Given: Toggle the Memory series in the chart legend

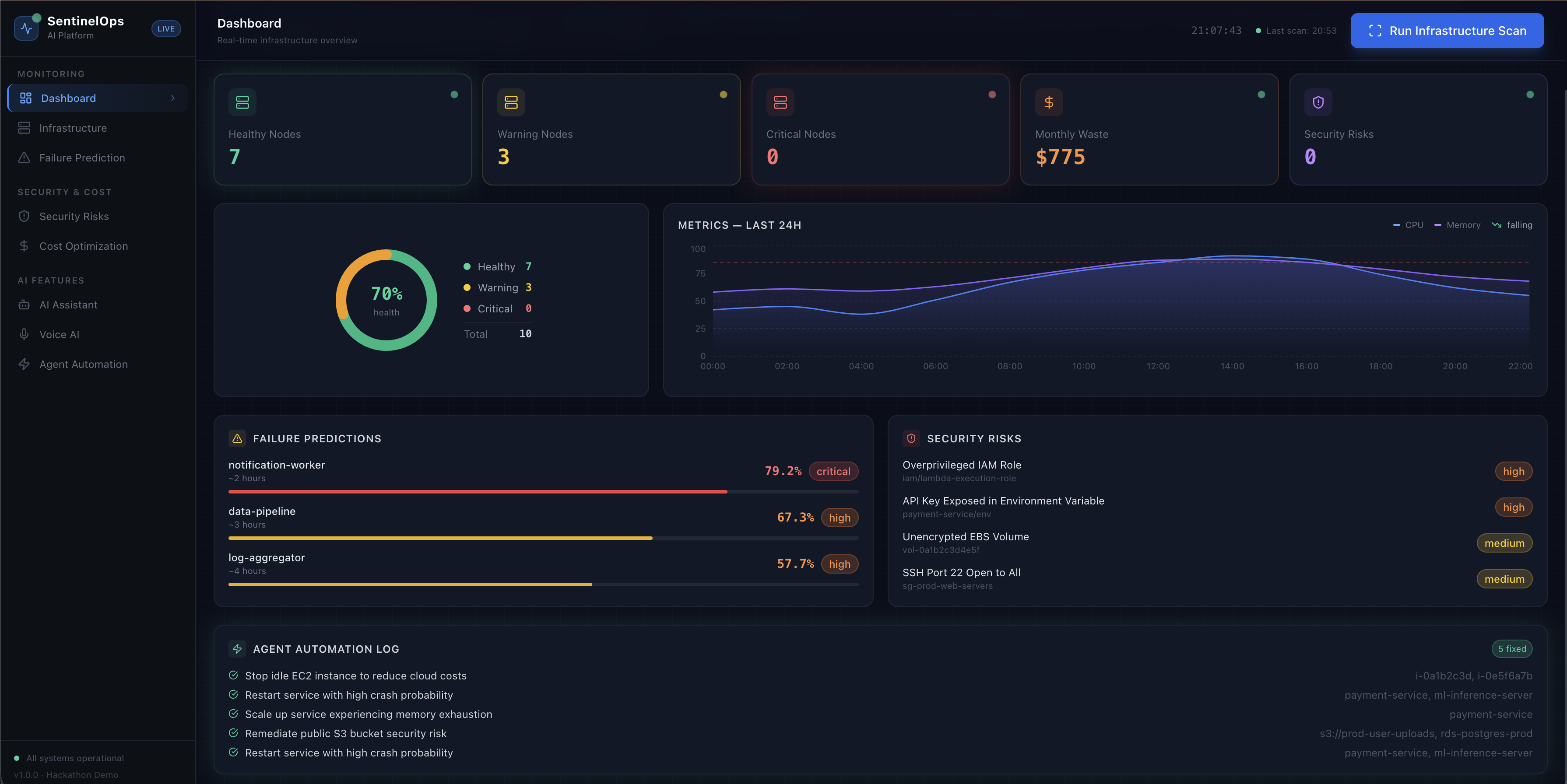Looking at the screenshot, I should pyautogui.click(x=1458, y=225).
